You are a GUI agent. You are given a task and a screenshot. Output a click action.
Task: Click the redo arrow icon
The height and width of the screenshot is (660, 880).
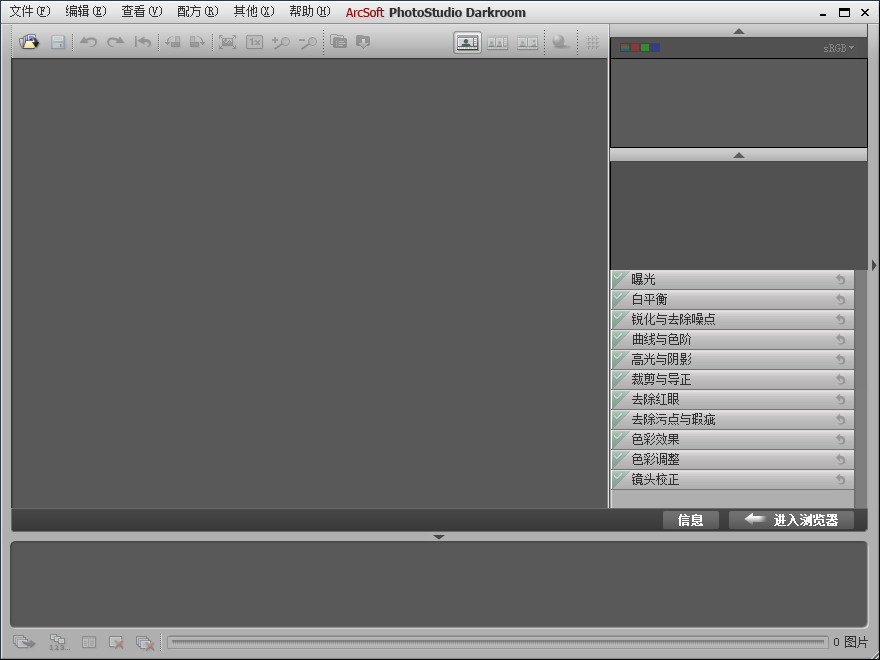[x=115, y=42]
